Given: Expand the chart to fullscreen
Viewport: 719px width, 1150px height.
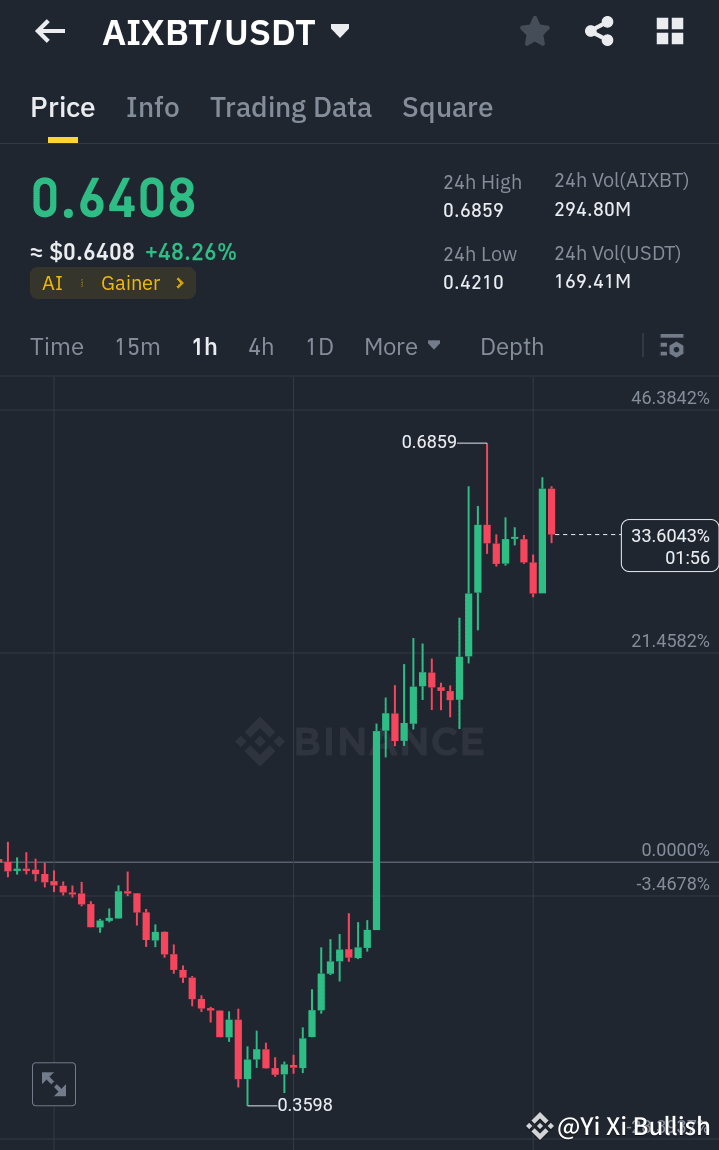Looking at the screenshot, I should point(53,1084).
